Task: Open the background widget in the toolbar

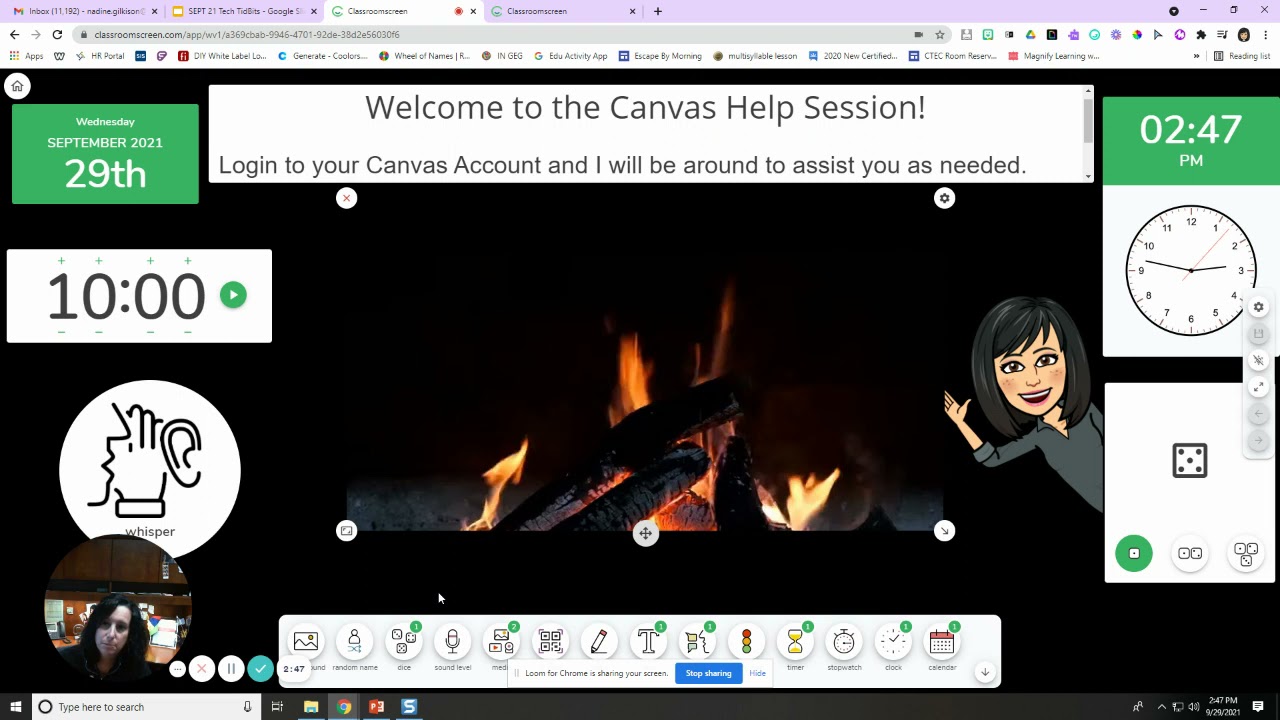Action: [x=306, y=642]
